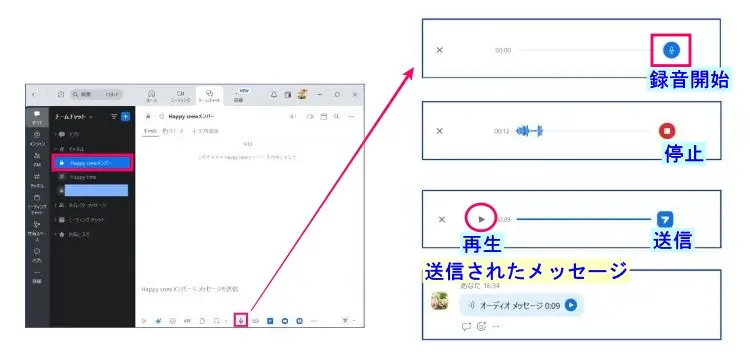Screen dimensions: 750x360
Task: Open the チームチャット header dropdown
Action: pos(73,116)
